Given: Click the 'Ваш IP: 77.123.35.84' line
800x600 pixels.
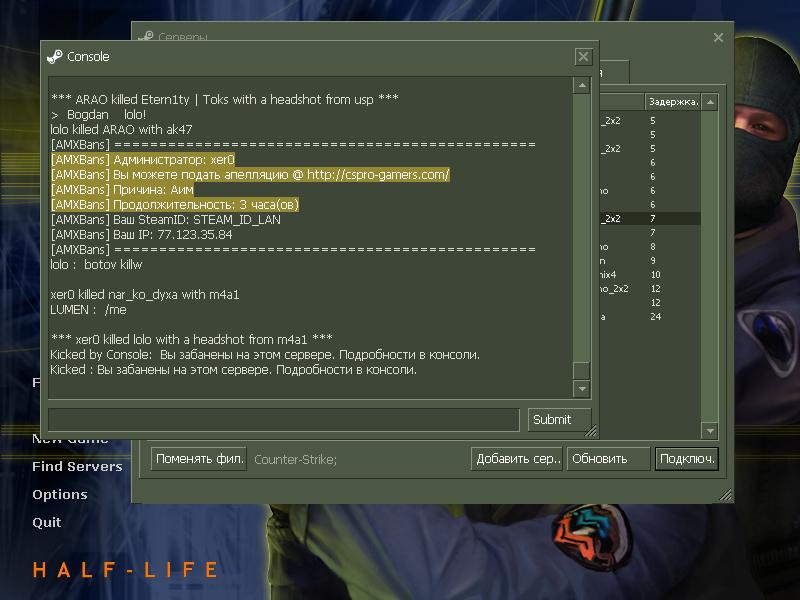Looking at the screenshot, I should (x=142, y=235).
